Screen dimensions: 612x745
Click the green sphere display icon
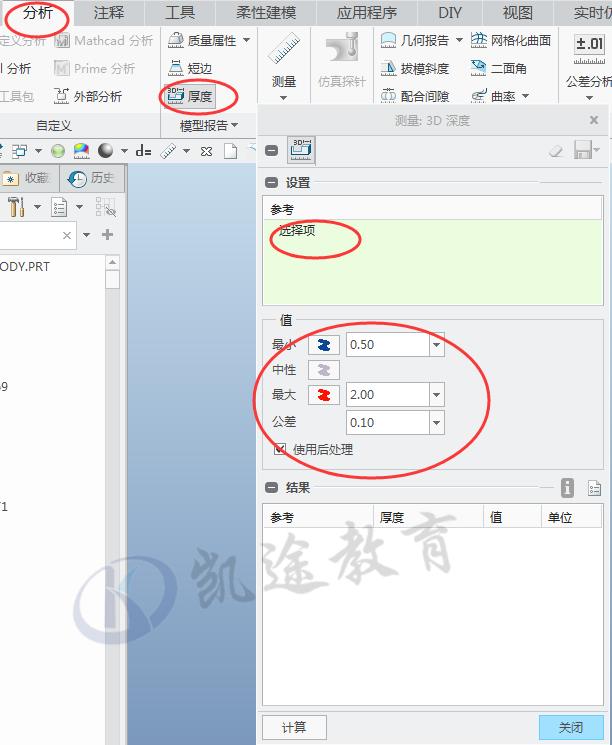[58, 151]
